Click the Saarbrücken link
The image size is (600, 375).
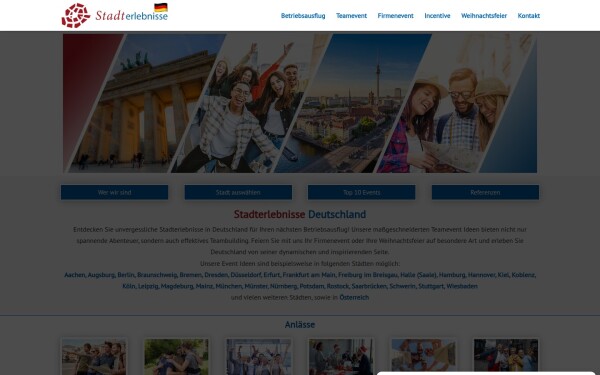pos(369,286)
